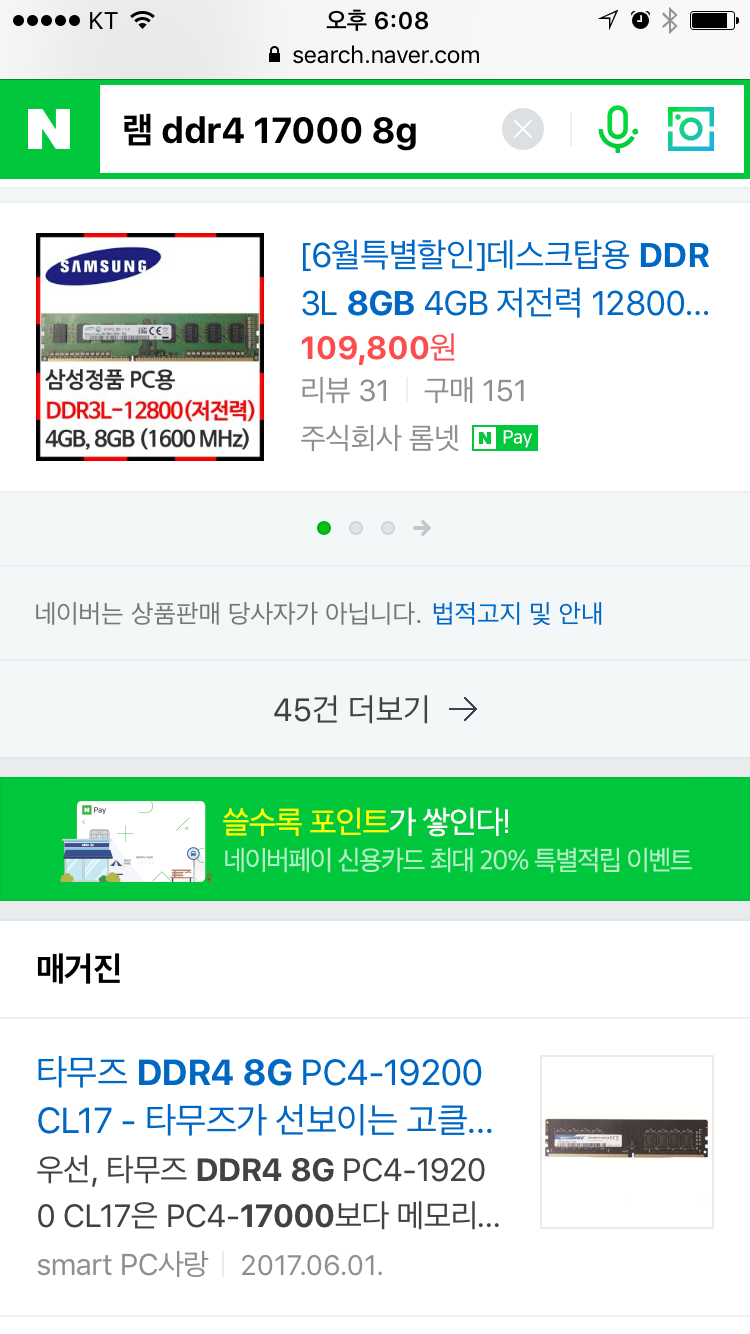Focus the search field containing 램 ddr4 17000 8g
Viewport: 750px width, 1334px height.
pyautogui.click(x=300, y=129)
